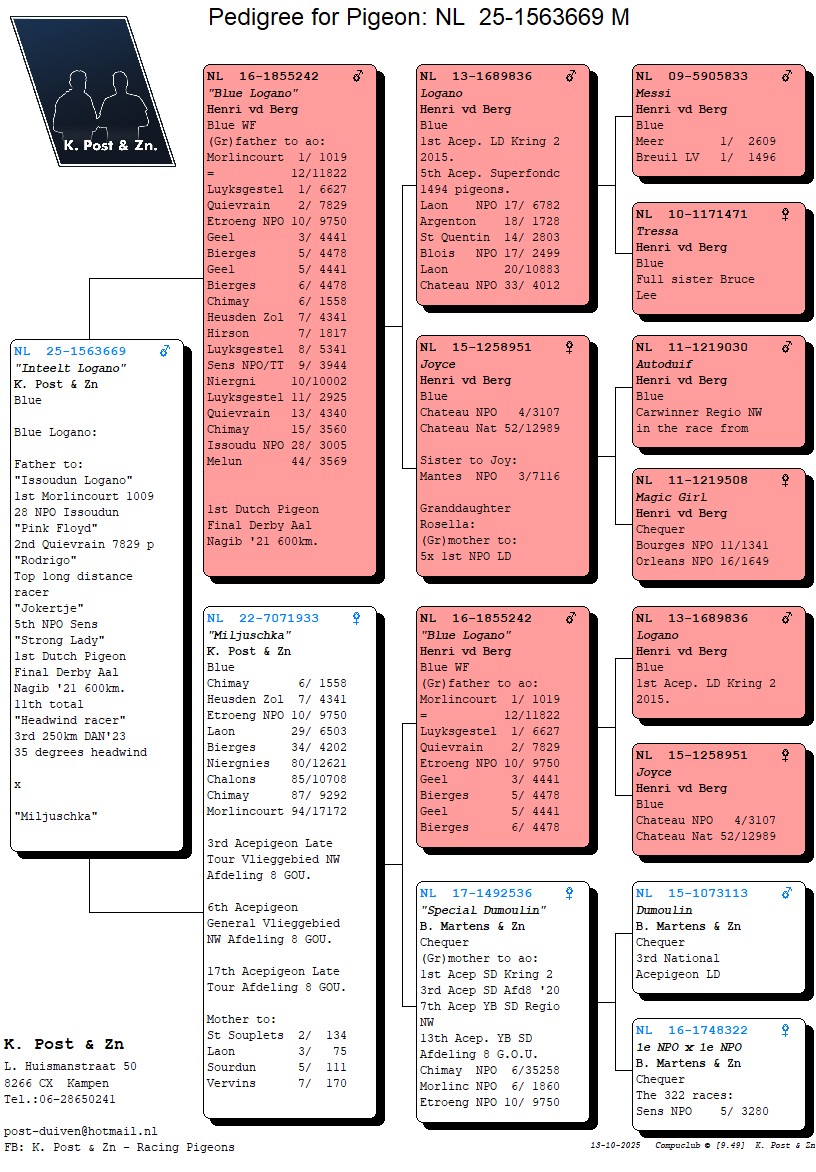816x1172 pixels.
Task: Click the male symbol on Autoduif's card
Action: tap(787, 347)
